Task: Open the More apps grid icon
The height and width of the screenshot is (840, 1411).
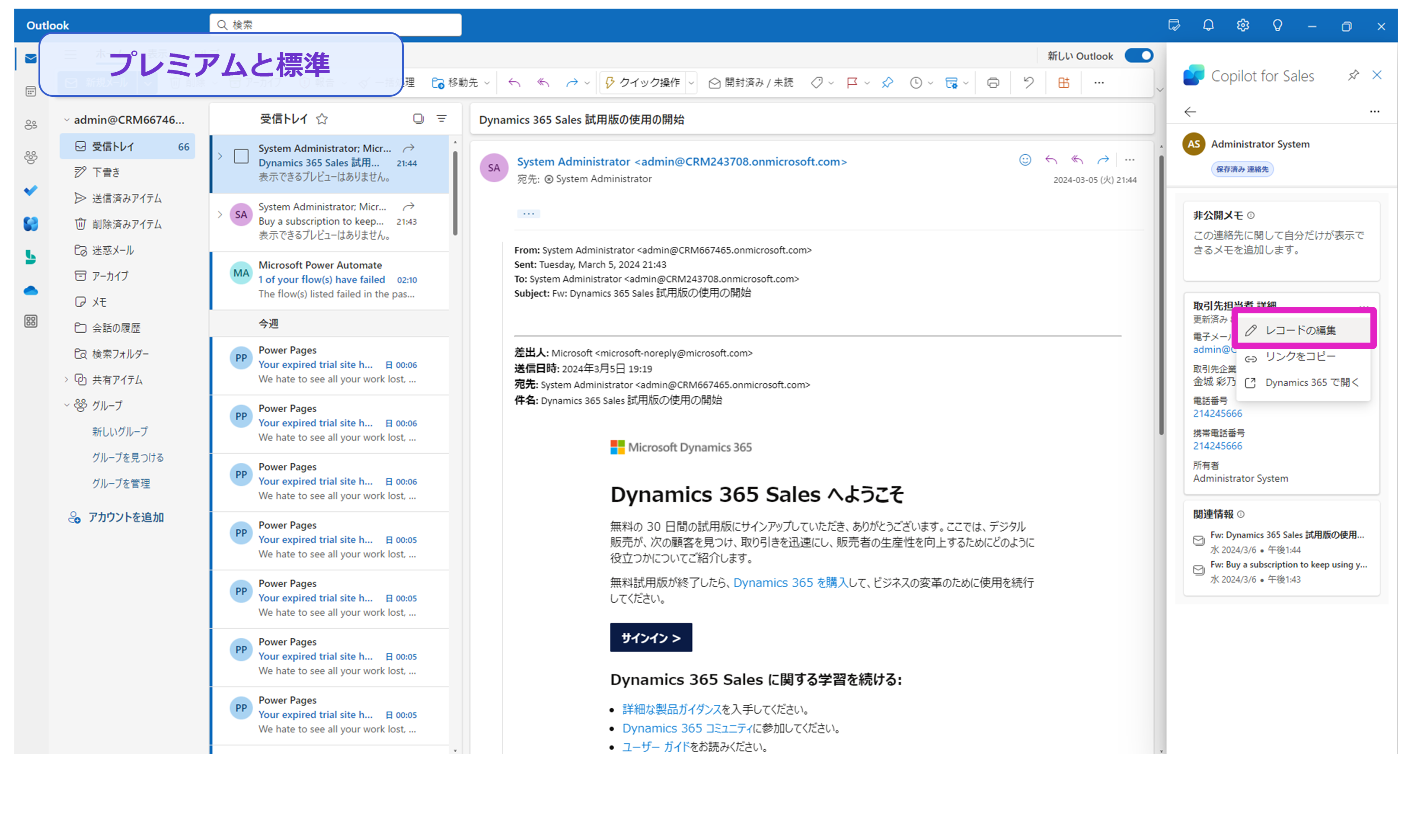Action: (31, 321)
